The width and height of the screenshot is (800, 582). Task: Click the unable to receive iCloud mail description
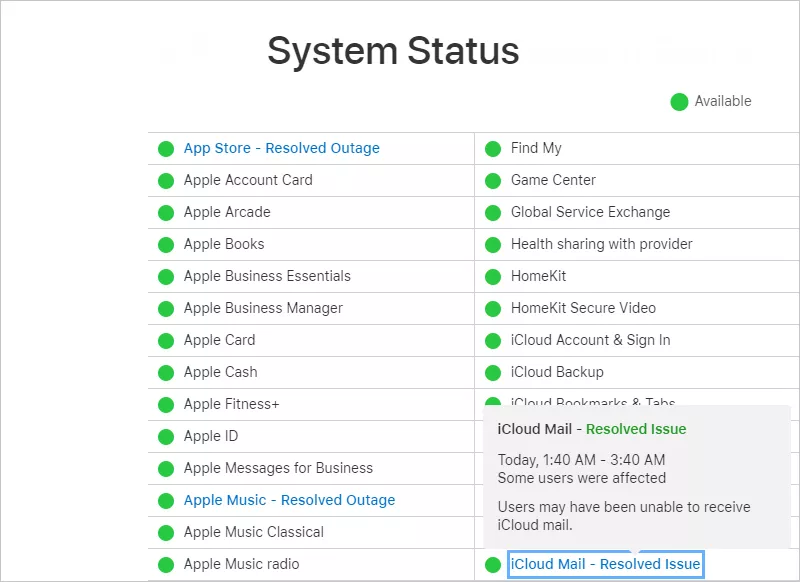(x=624, y=516)
